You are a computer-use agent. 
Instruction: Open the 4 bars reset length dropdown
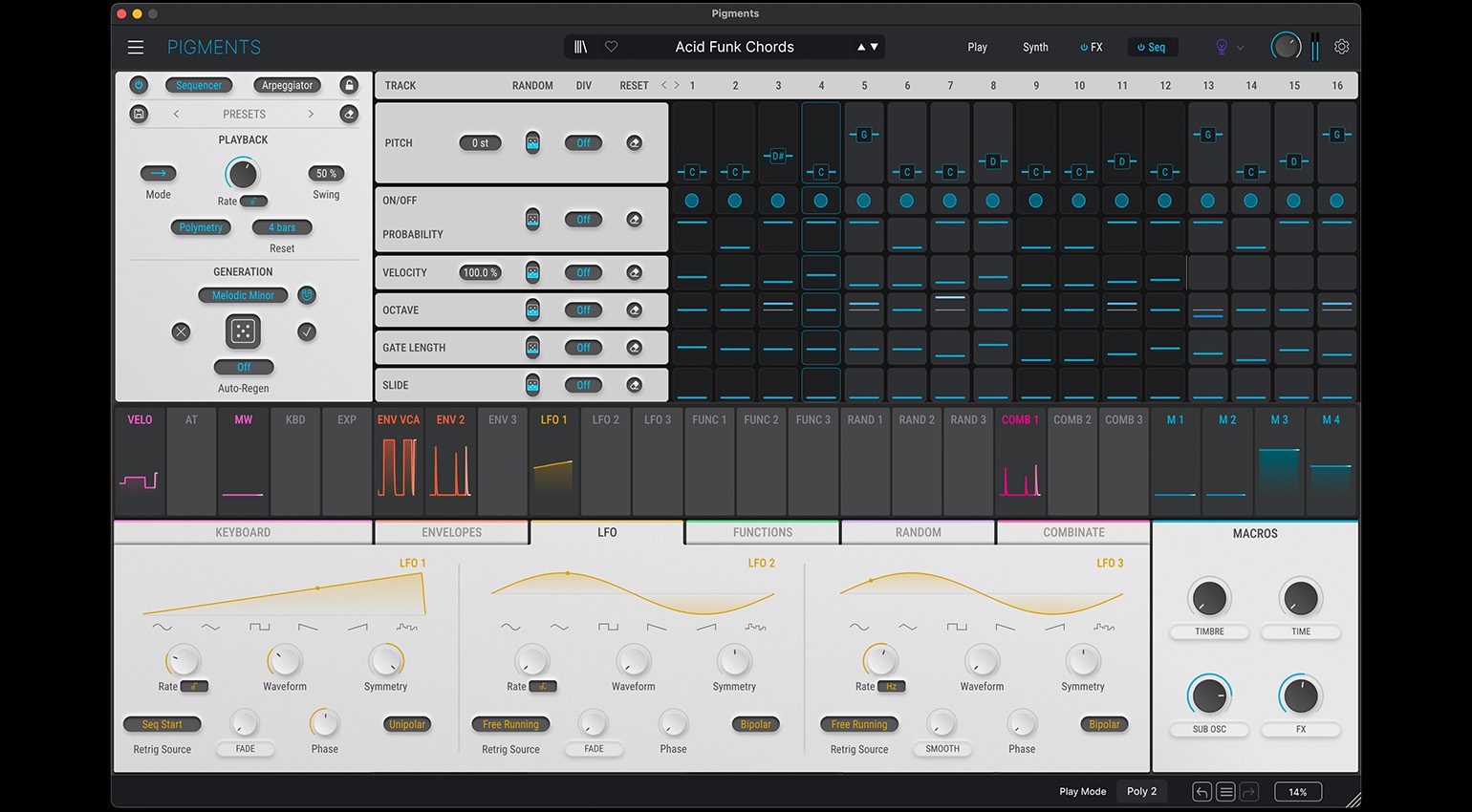coord(281,227)
